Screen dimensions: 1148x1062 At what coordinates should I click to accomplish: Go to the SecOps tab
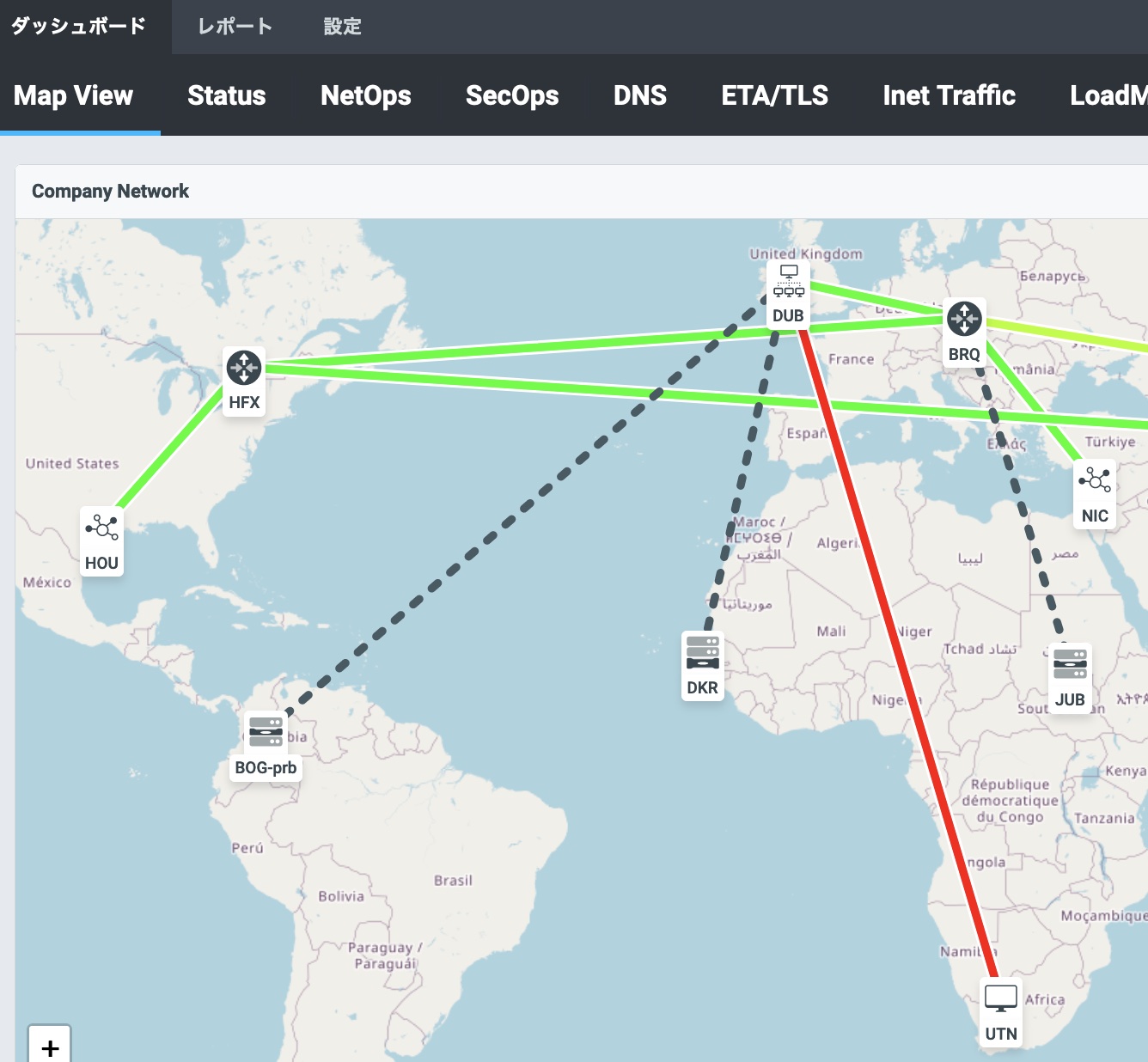(x=512, y=95)
